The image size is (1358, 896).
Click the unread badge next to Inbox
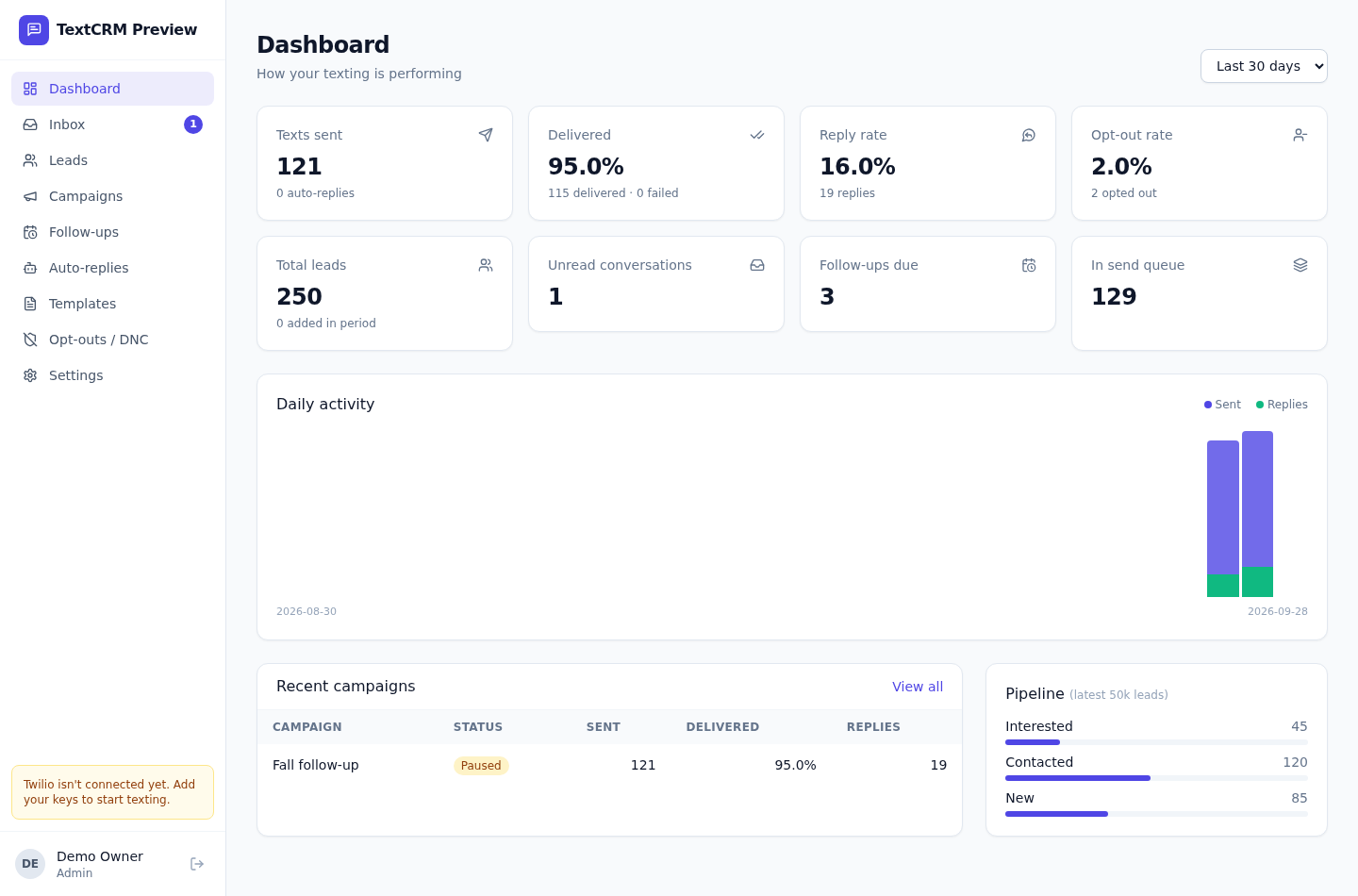(193, 124)
